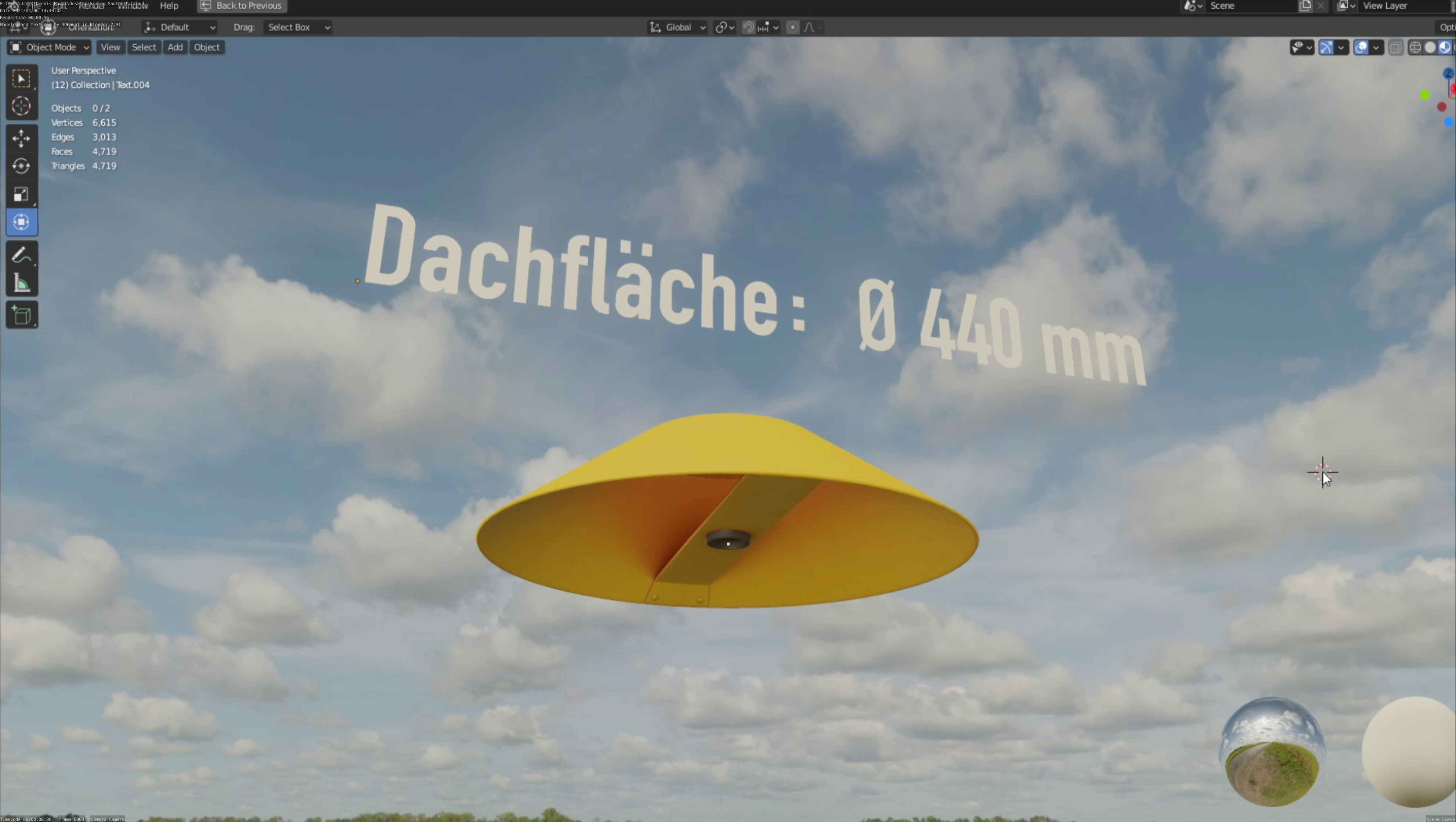
Task: Click the 'Edges 3,013' statistic
Action: point(84,137)
